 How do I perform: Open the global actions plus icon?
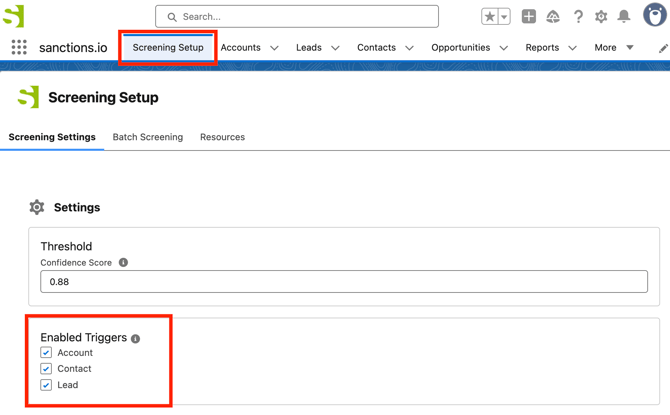pyautogui.click(x=529, y=17)
